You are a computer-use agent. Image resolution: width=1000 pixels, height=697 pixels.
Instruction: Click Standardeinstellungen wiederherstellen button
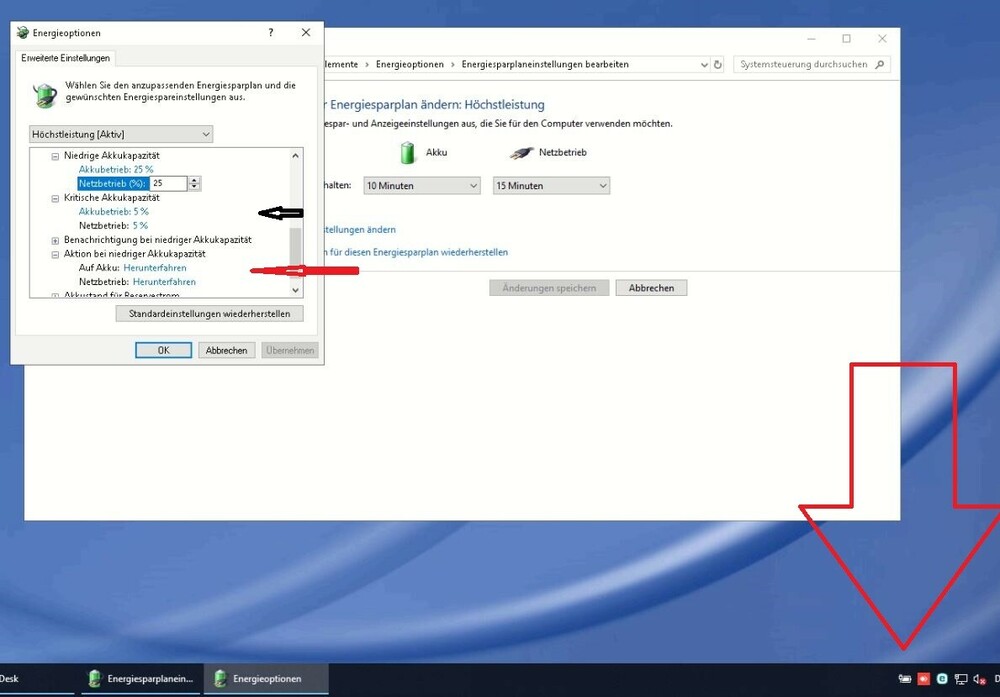coord(209,314)
